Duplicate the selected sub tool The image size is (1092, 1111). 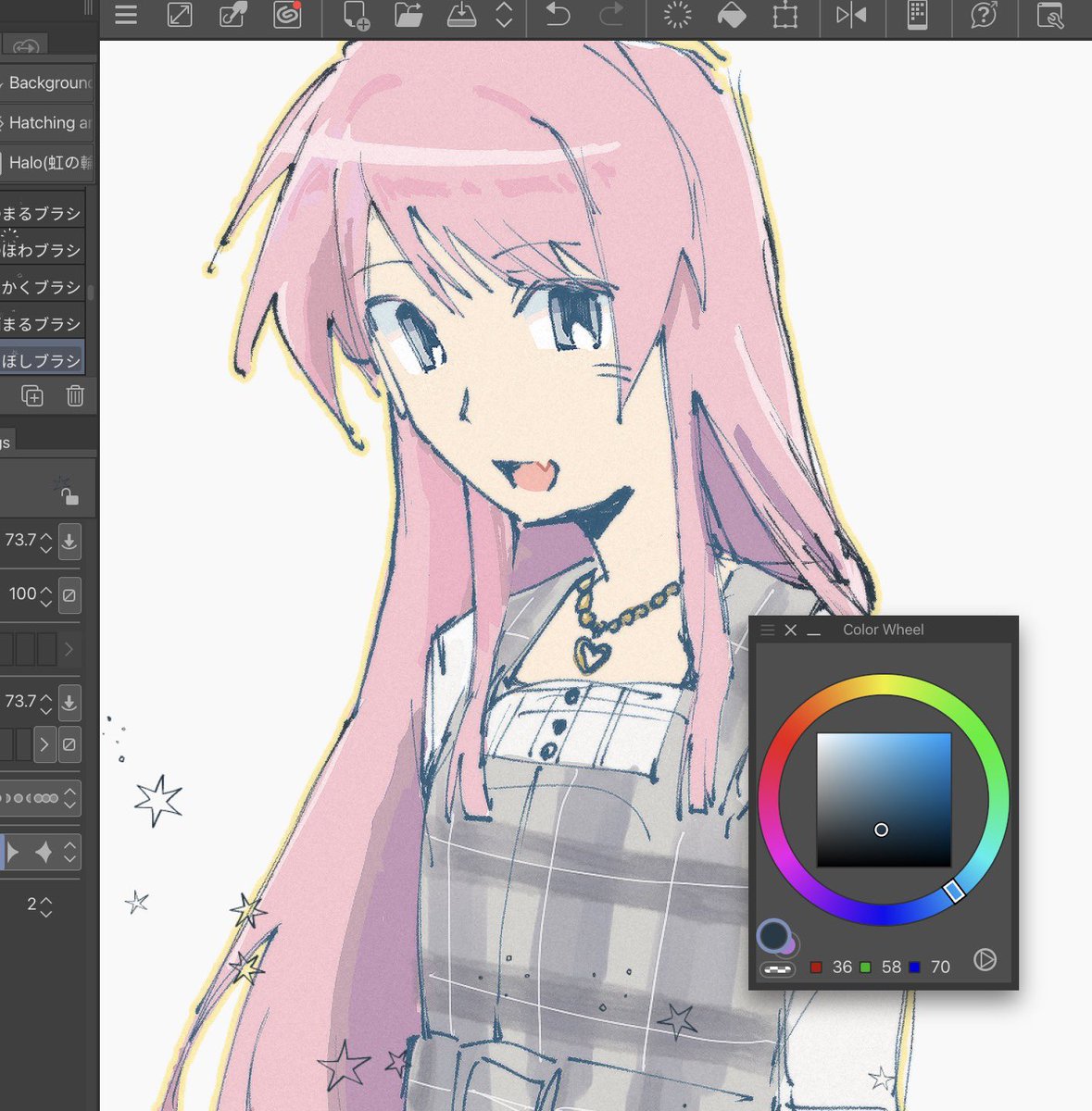(x=32, y=396)
